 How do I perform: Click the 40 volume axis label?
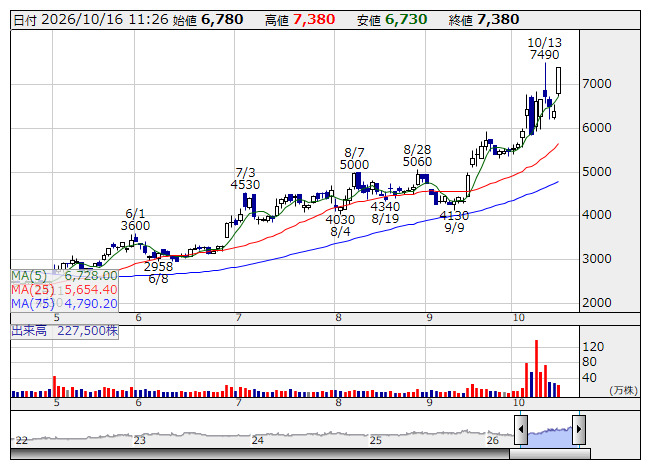coord(589,378)
